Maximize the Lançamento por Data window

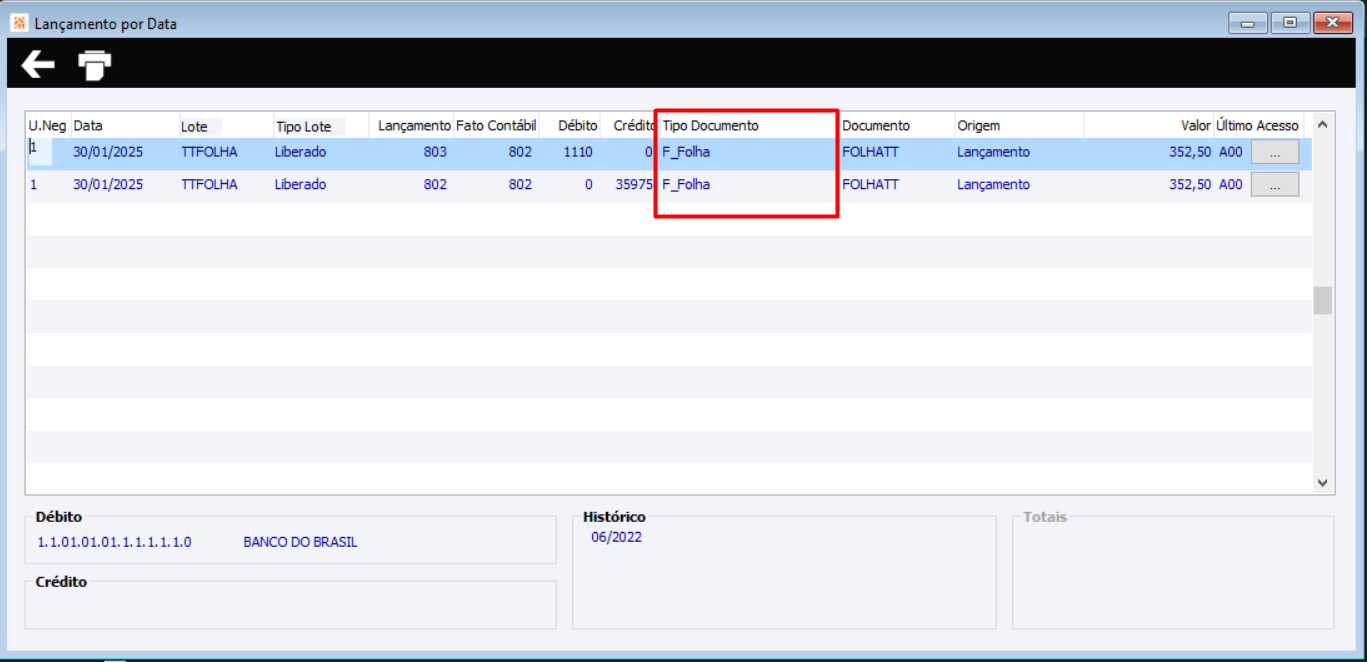1290,22
